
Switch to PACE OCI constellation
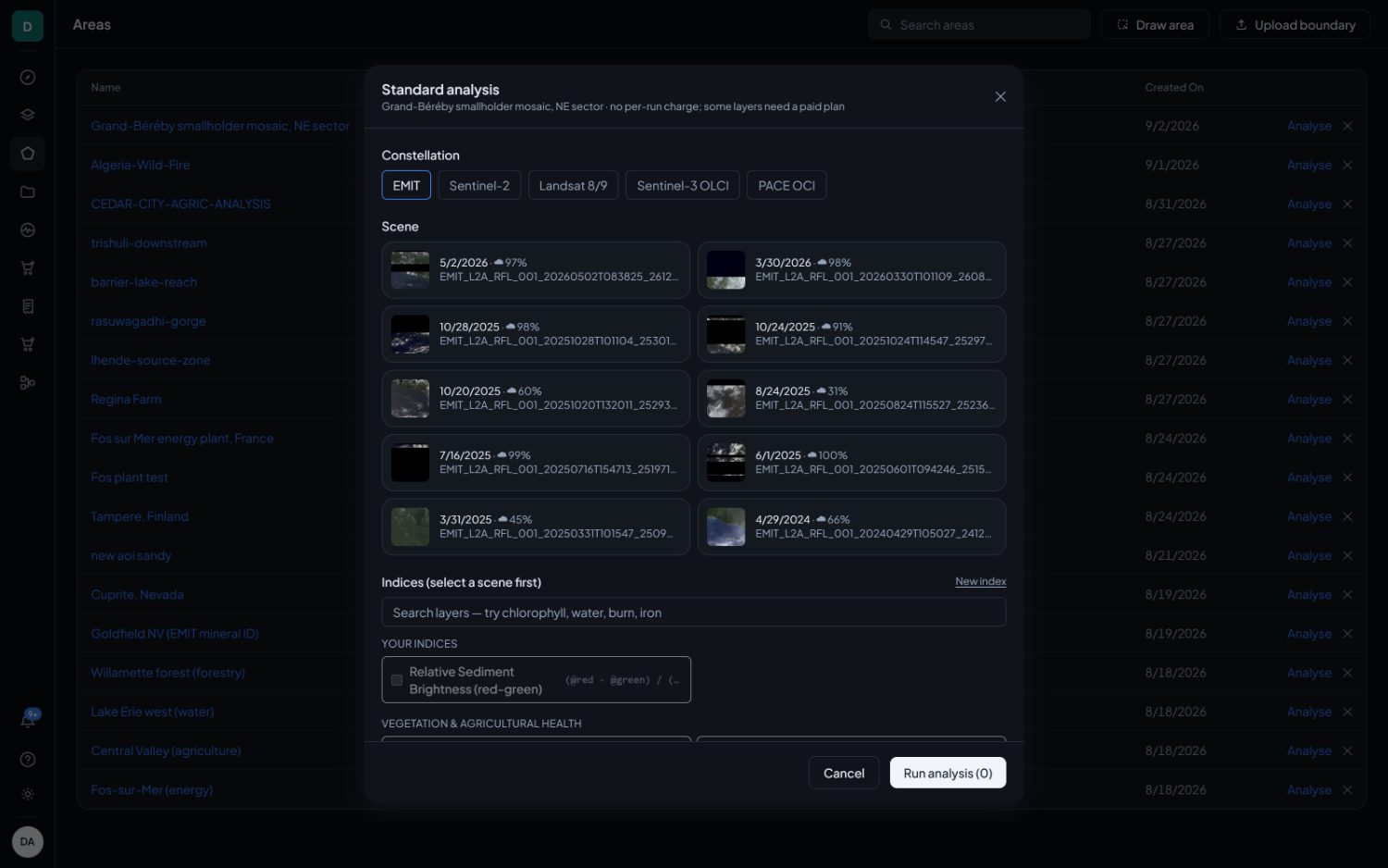[787, 185]
